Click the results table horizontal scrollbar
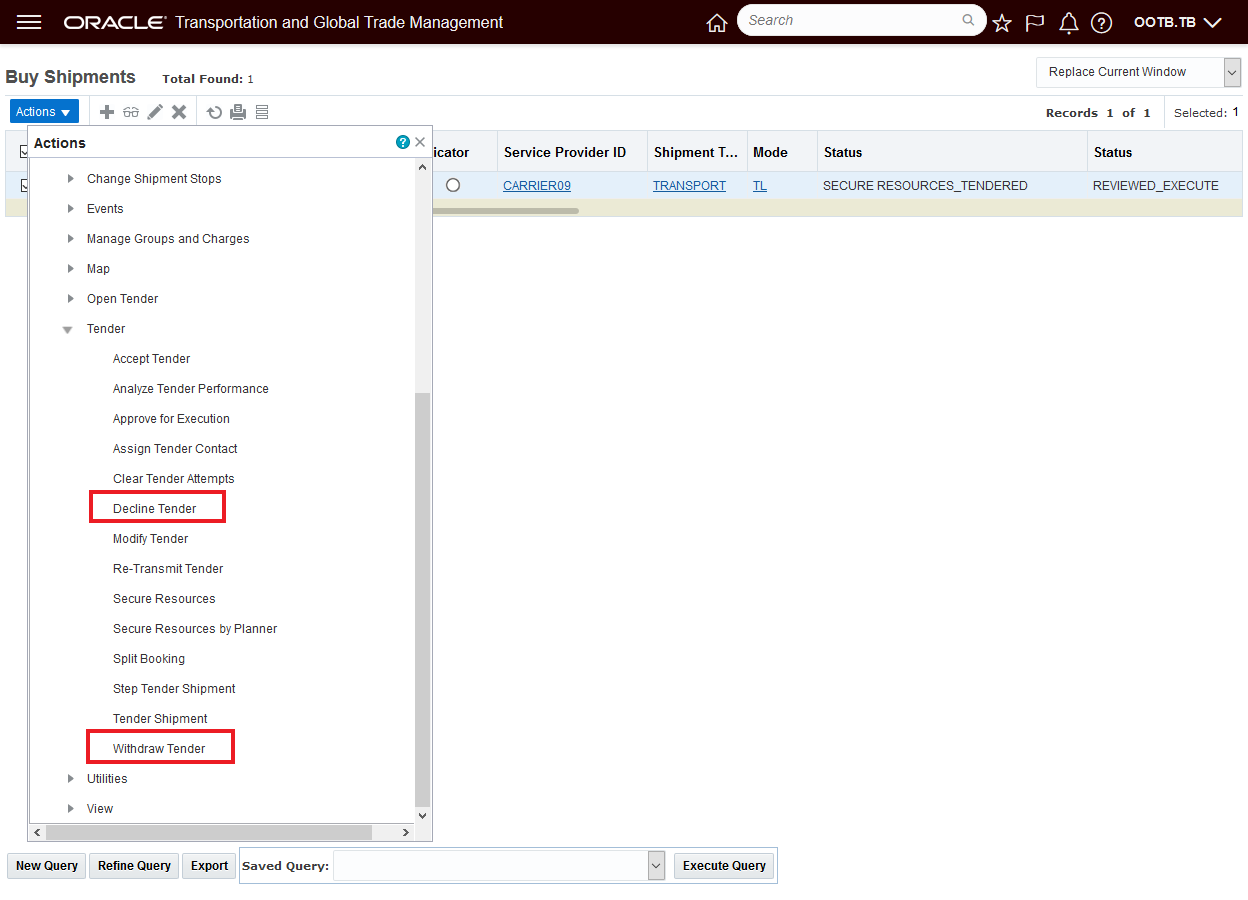The image size is (1248, 900). (x=506, y=211)
